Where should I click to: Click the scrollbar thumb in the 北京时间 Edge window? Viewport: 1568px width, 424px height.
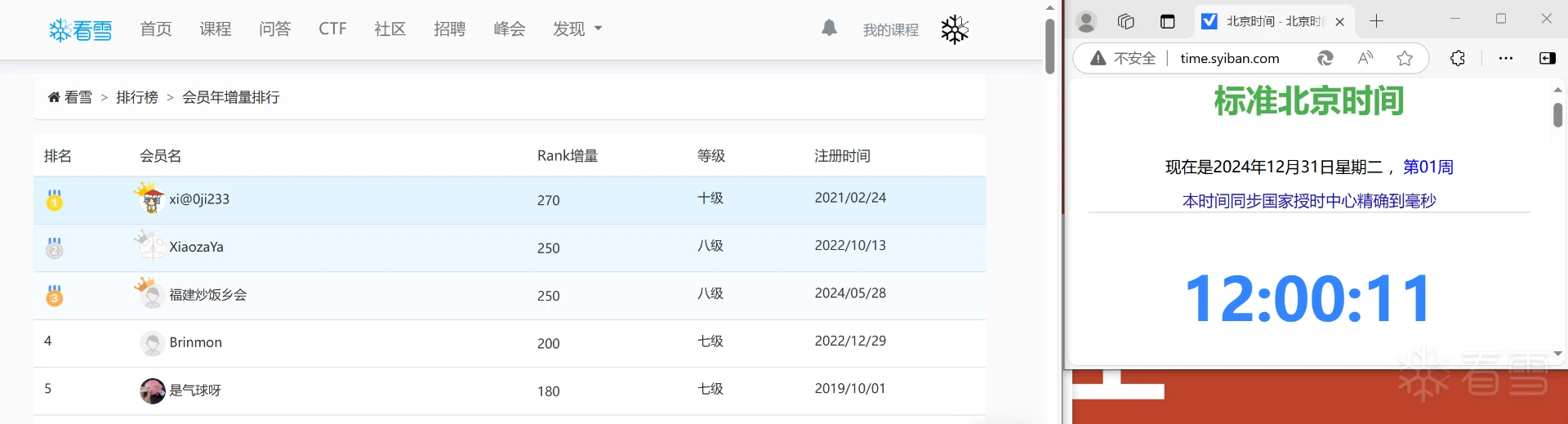click(1557, 114)
